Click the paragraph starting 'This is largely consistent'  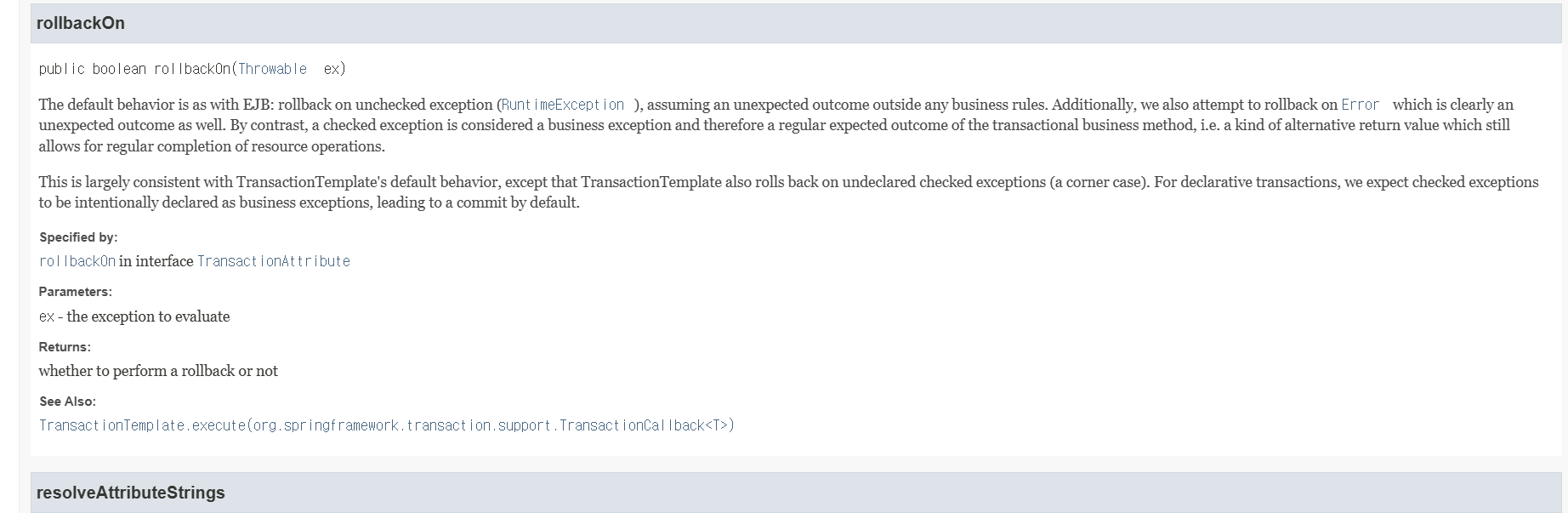[x=788, y=192]
